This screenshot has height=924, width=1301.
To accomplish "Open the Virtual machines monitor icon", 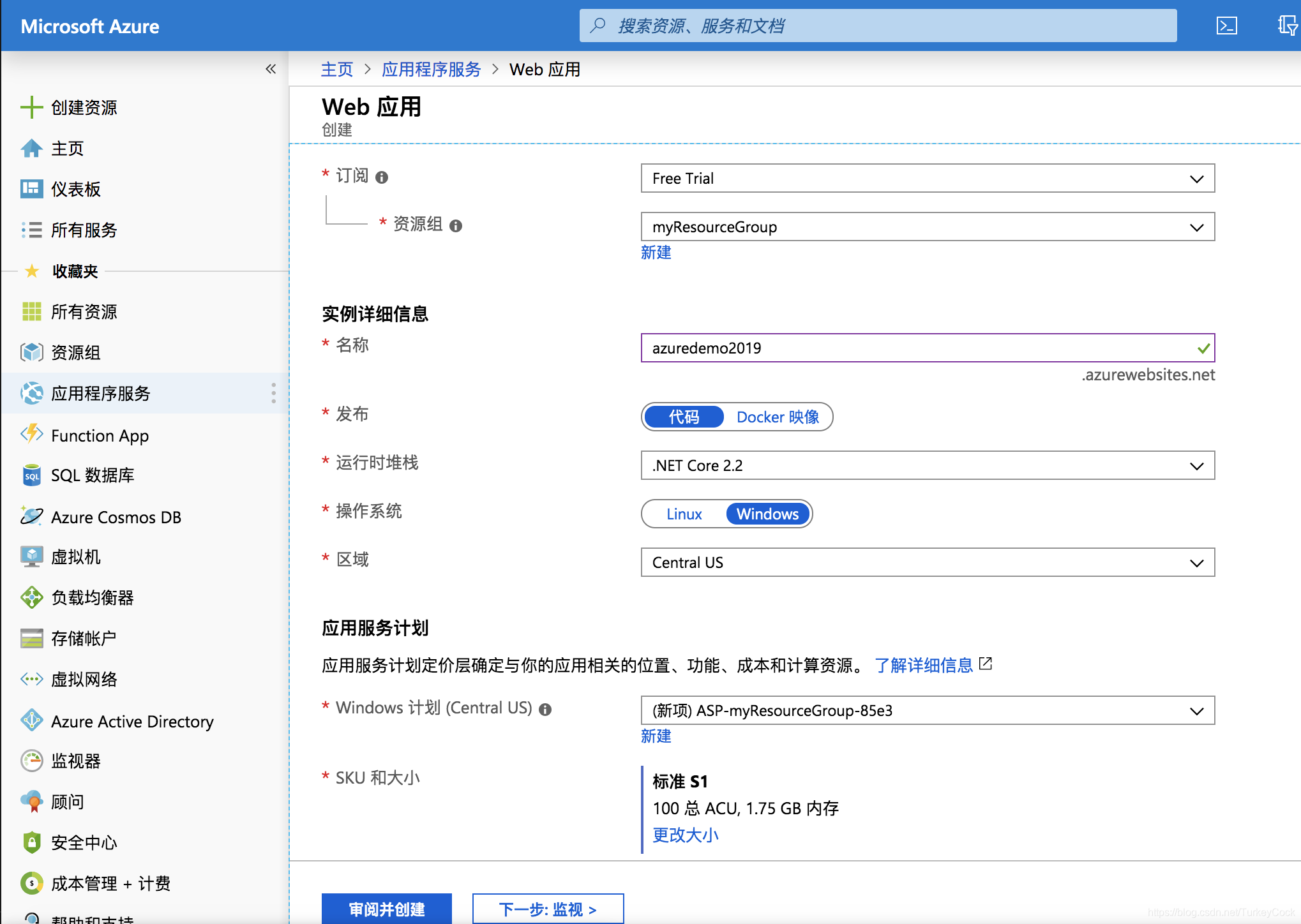I will pos(31,556).
